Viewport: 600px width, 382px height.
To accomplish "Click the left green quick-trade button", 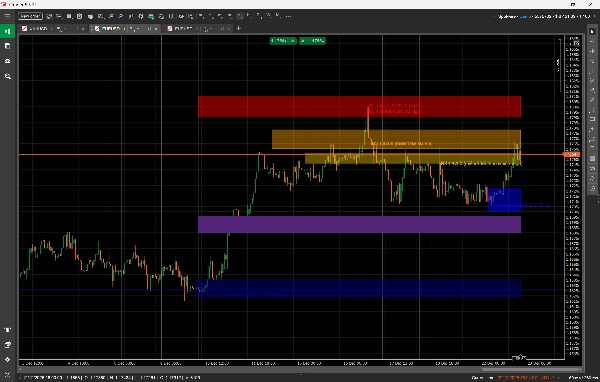I will coord(283,41).
